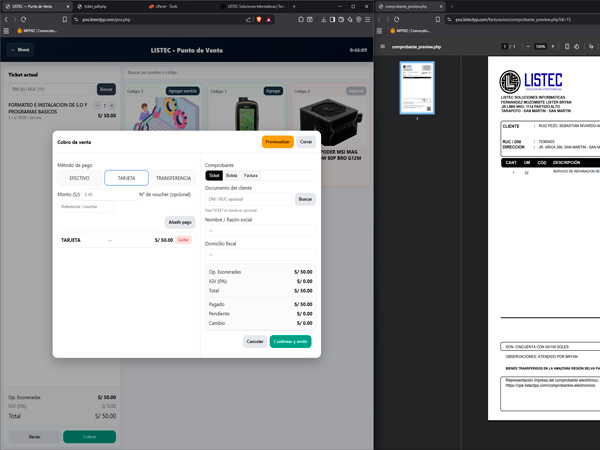This screenshot has height=450, width=600.
Task: Click Confirmar y emitir
Action: tap(290, 341)
